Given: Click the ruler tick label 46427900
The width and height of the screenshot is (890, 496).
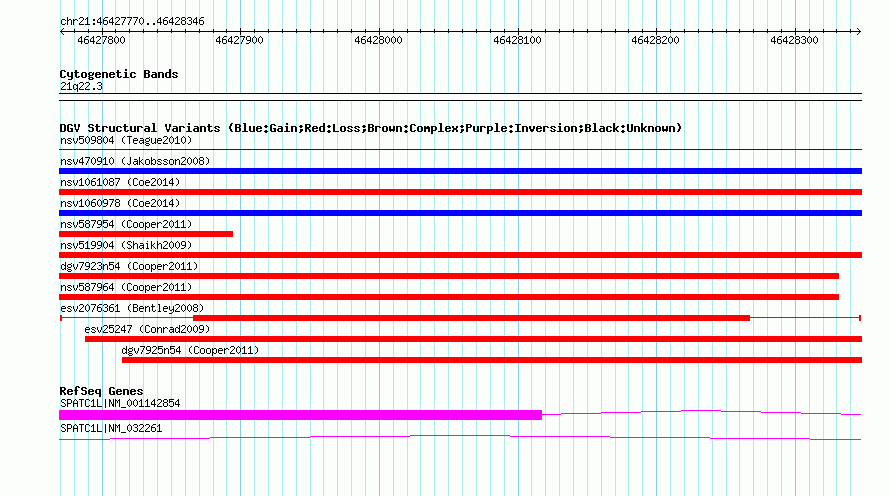Looking at the screenshot, I should click(x=240, y=40).
